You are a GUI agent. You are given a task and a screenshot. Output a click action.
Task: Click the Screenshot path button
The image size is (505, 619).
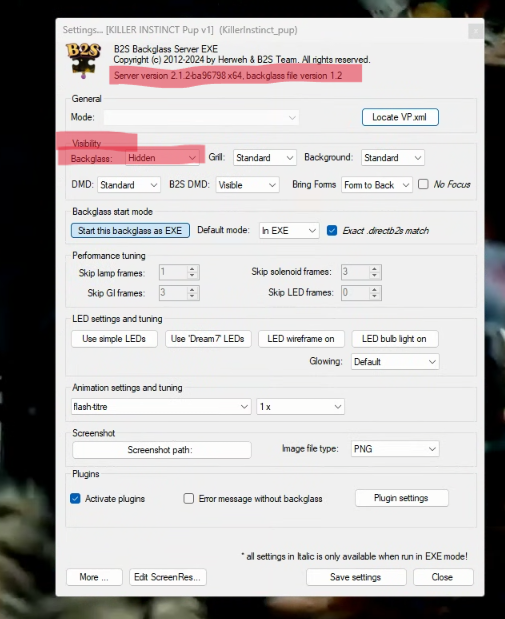(x=161, y=450)
